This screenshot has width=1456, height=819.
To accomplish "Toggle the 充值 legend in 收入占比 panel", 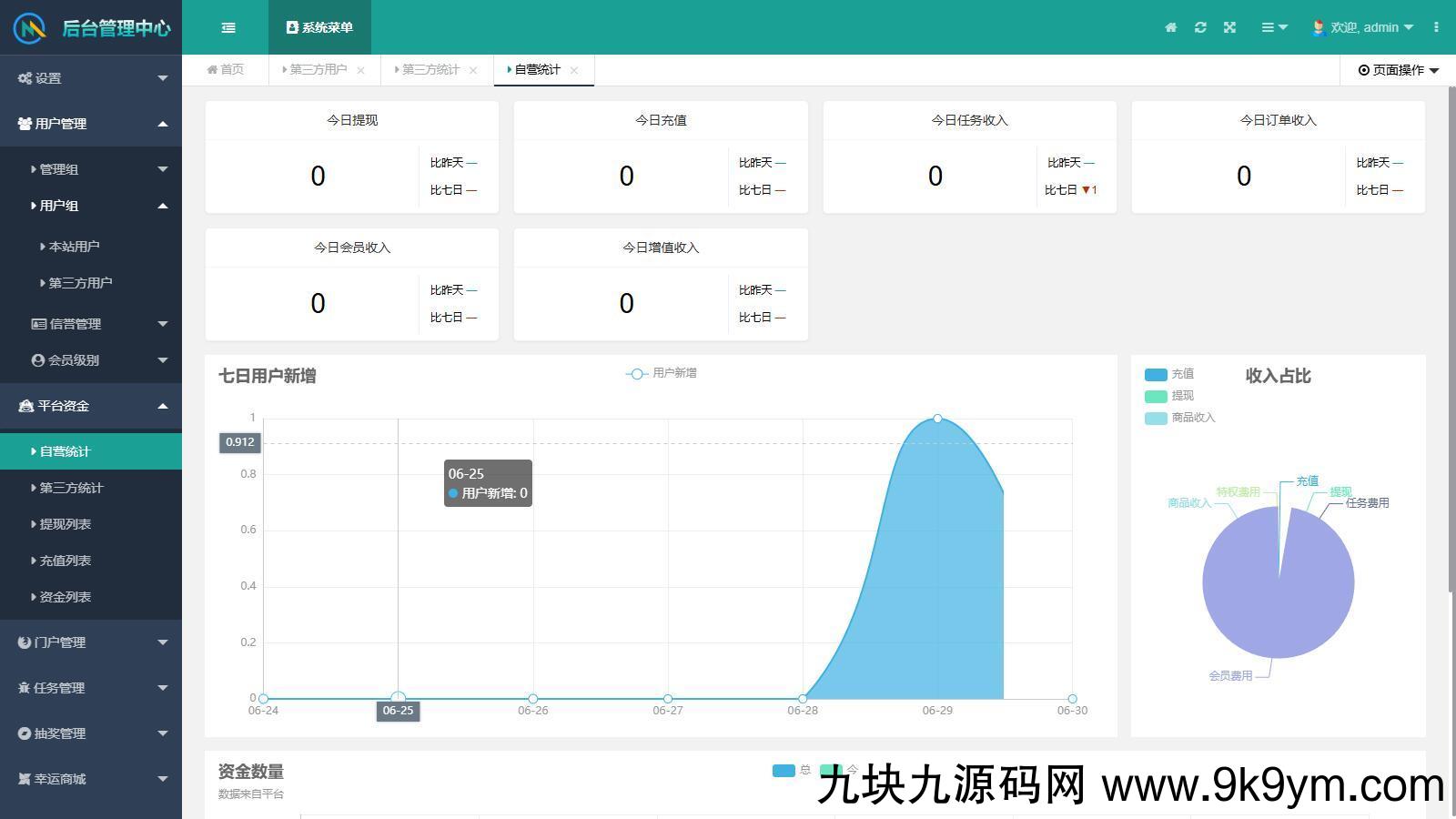I will (x=1168, y=373).
